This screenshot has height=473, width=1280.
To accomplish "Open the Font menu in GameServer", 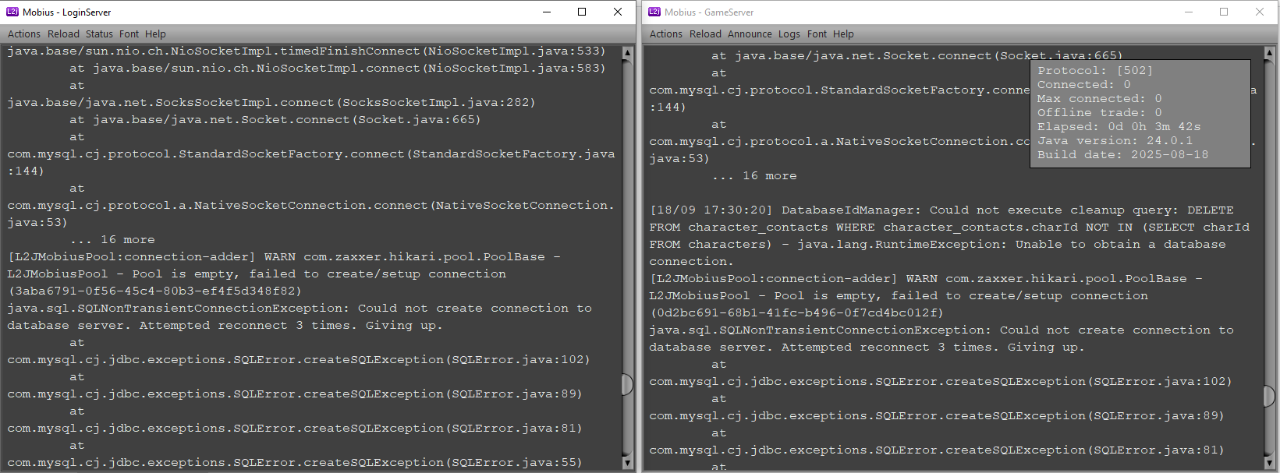I will pos(817,34).
